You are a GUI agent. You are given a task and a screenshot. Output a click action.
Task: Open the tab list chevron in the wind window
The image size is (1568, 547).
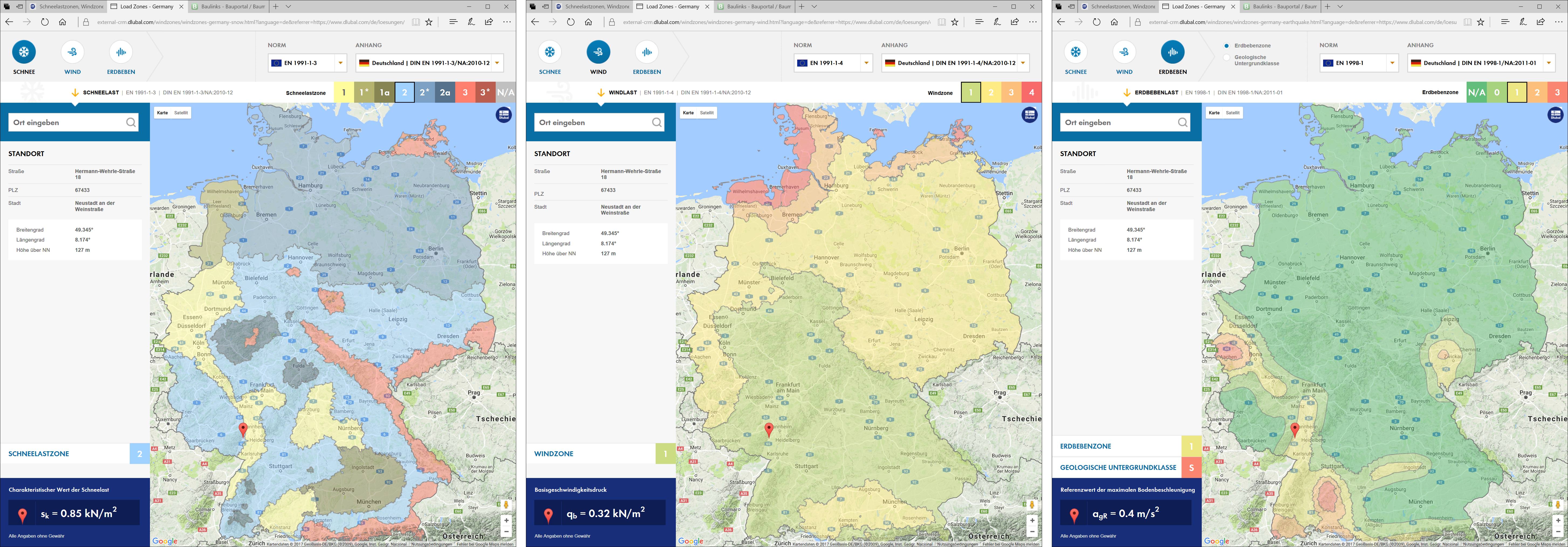tap(814, 7)
